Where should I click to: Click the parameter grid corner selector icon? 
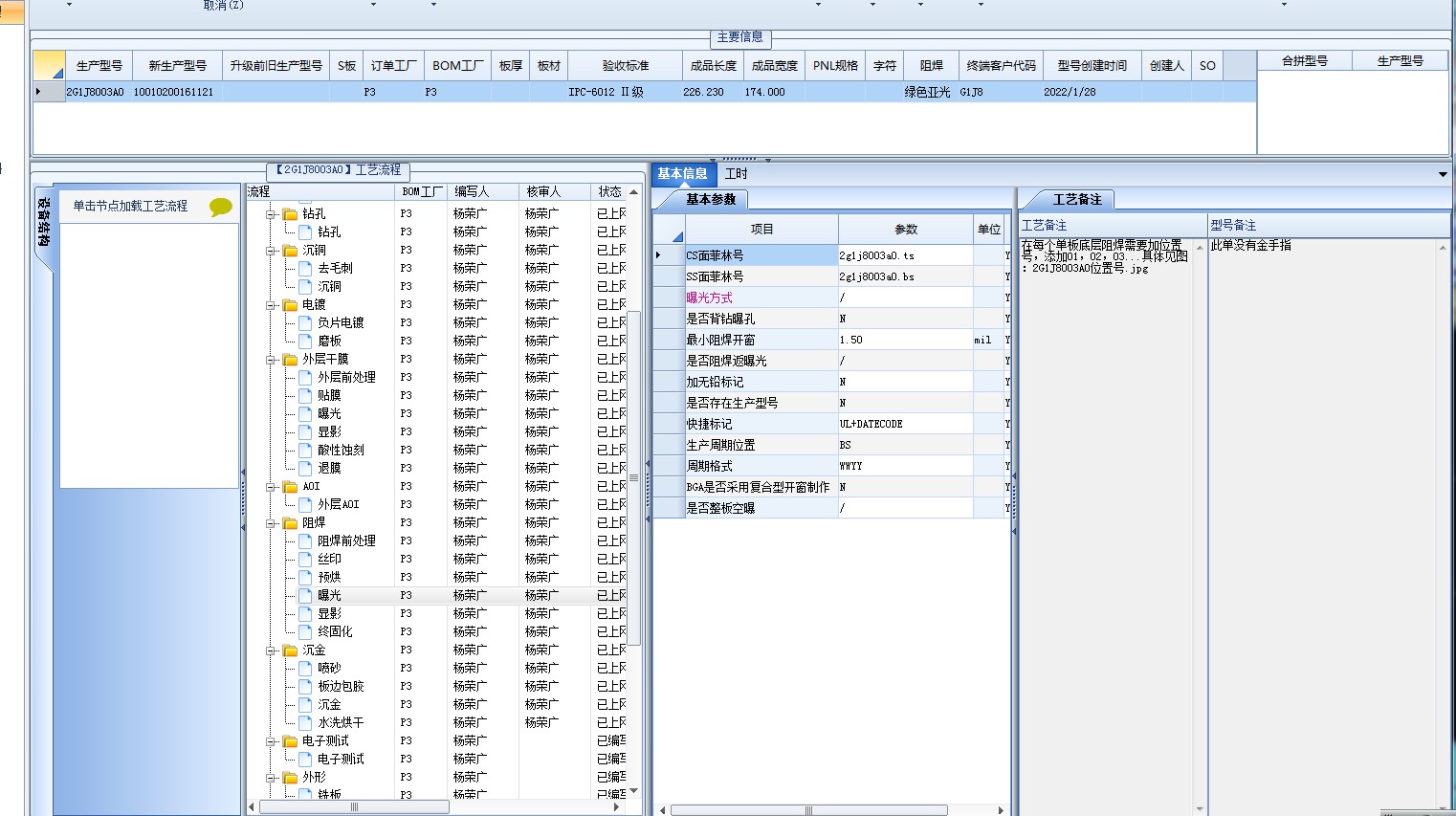669,230
